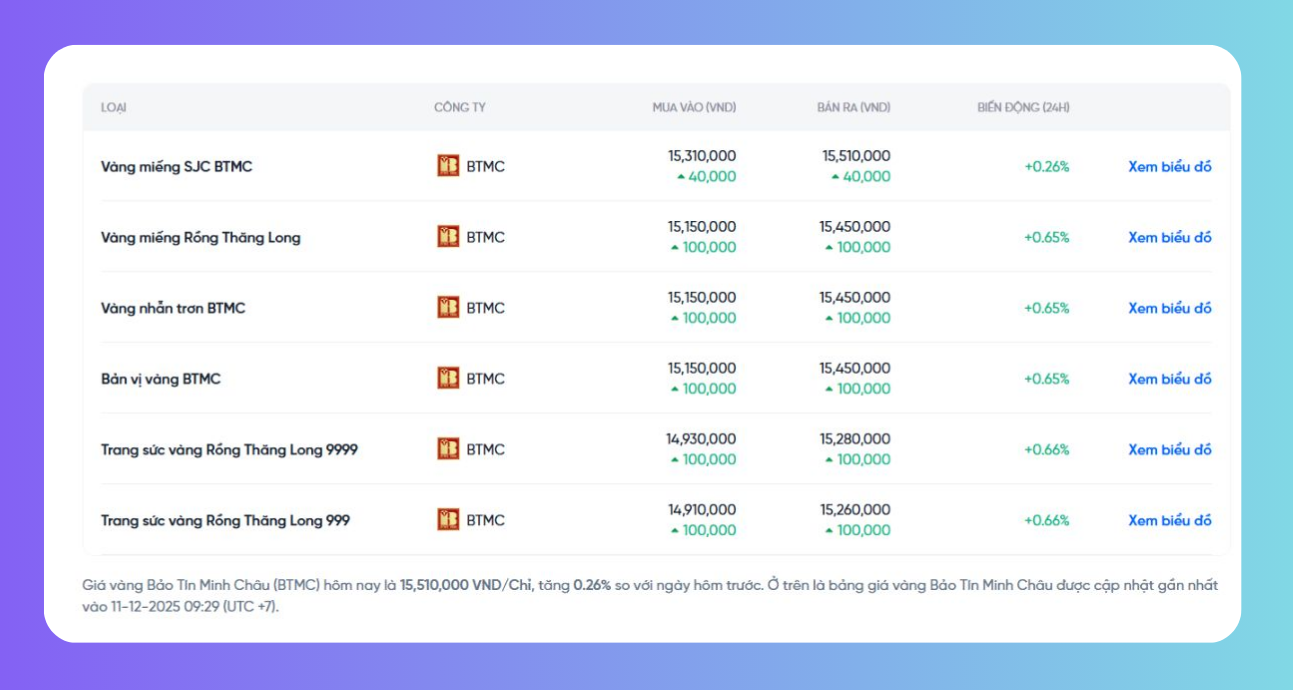View chart link for Vàng nhẫn trơn BTMC
Image resolution: width=1293 pixels, height=690 pixels.
(x=1169, y=308)
